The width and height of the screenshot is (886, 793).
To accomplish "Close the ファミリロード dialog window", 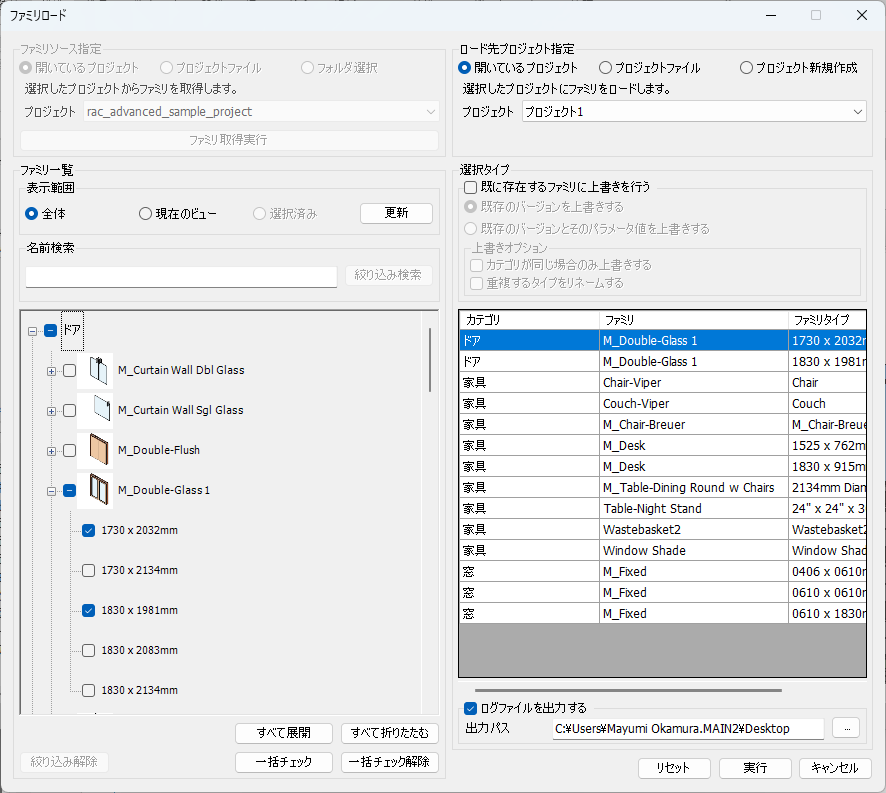I will point(862,15).
